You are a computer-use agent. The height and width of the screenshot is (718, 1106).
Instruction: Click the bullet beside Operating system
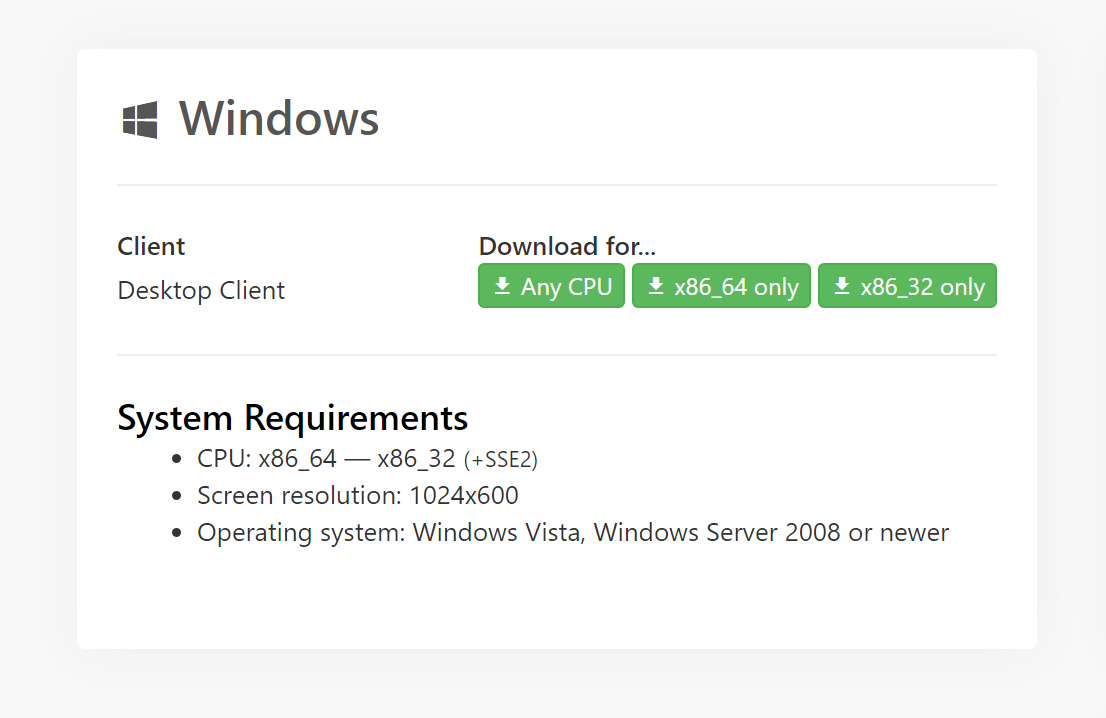[x=177, y=533]
